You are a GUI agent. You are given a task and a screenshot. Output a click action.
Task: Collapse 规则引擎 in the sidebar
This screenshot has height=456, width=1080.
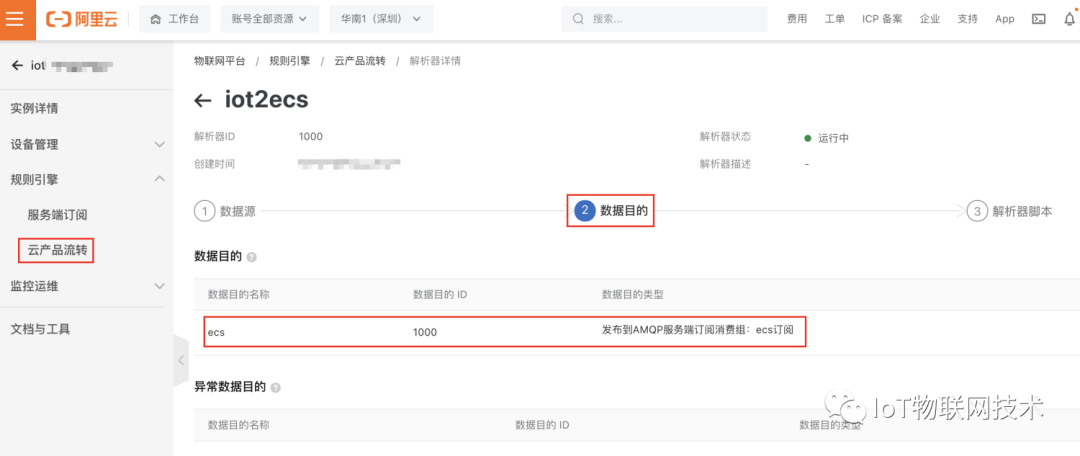(x=86, y=179)
